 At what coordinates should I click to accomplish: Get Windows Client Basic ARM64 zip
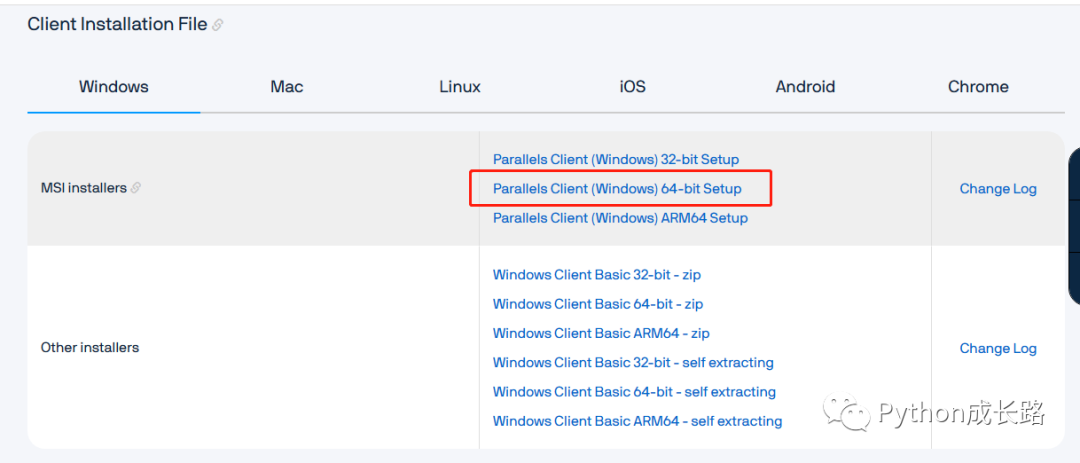pyautogui.click(x=601, y=333)
